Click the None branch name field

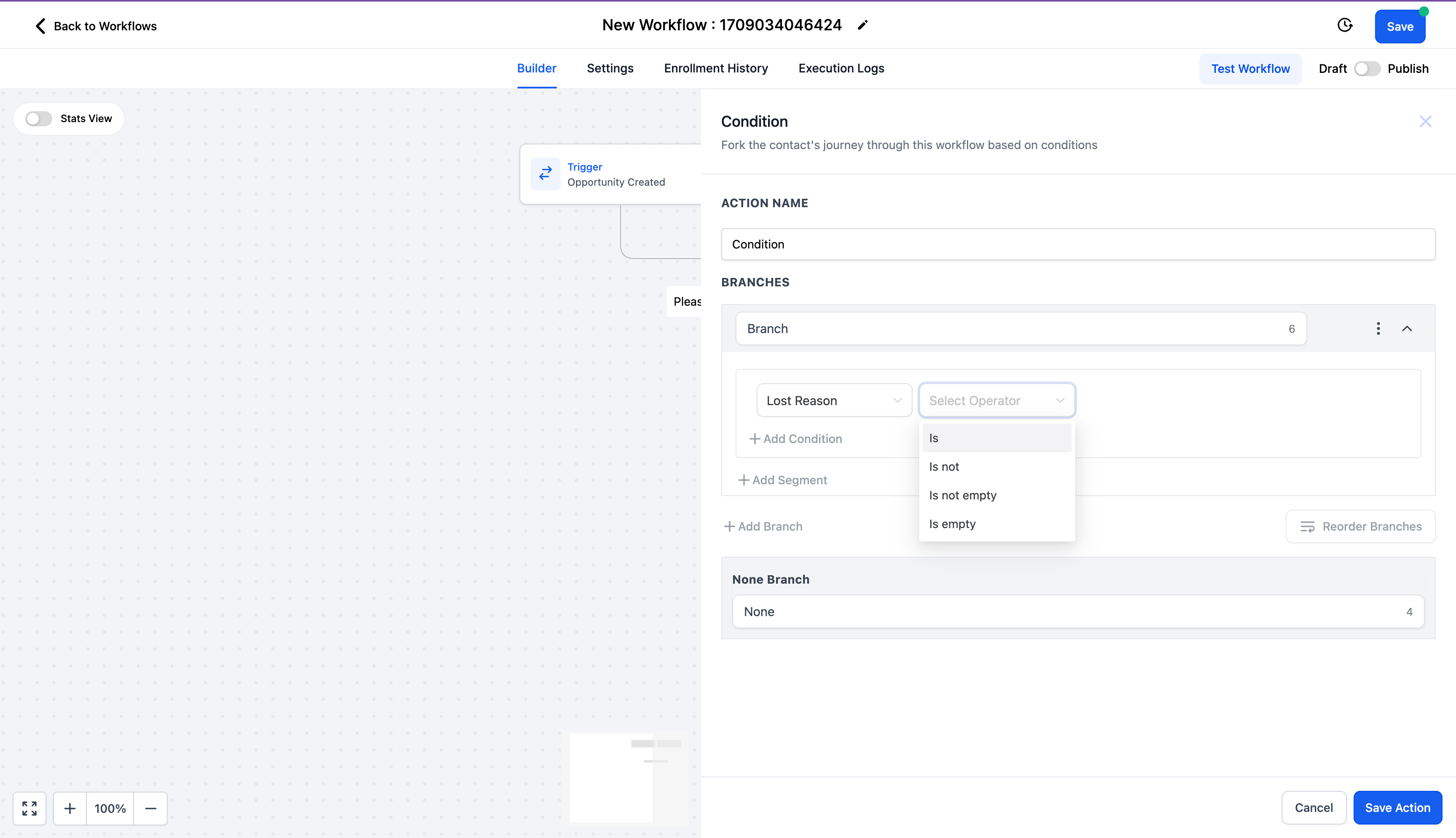click(1078, 611)
